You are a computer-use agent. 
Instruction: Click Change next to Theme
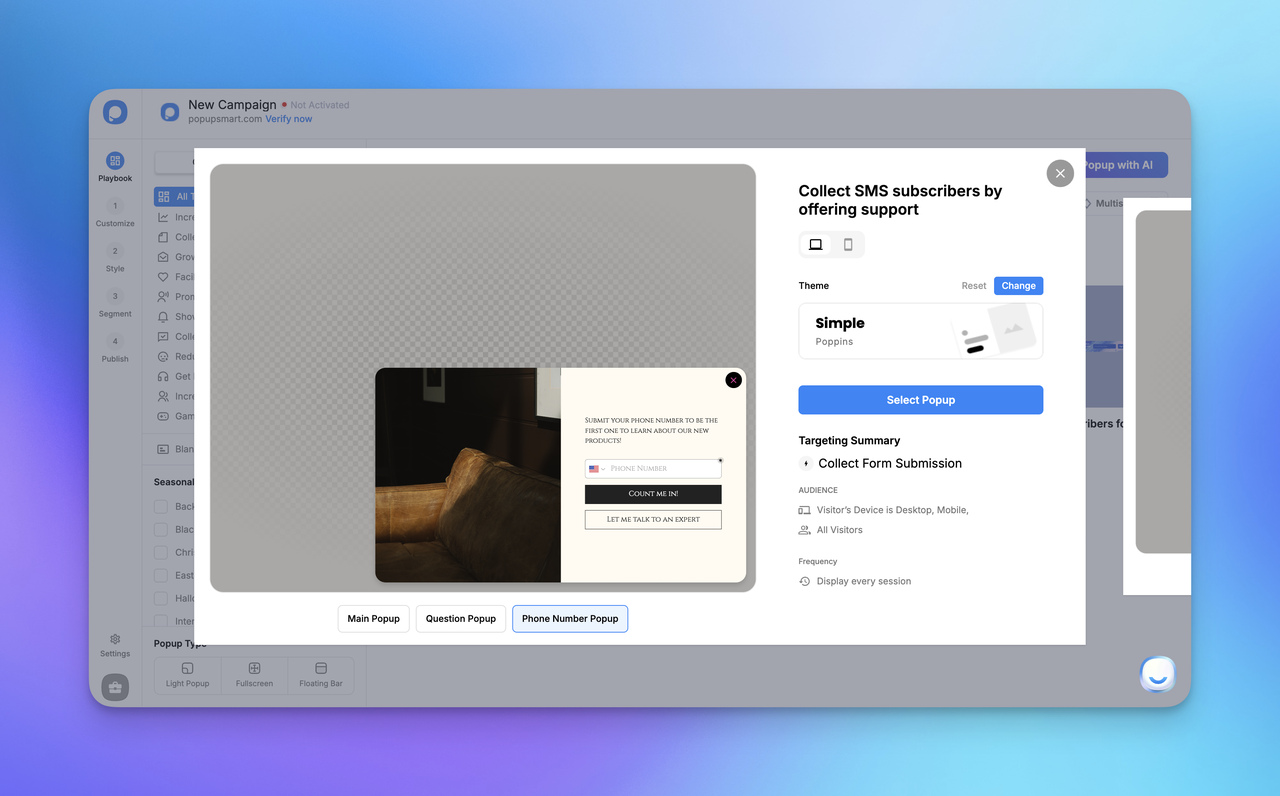[x=1019, y=286]
